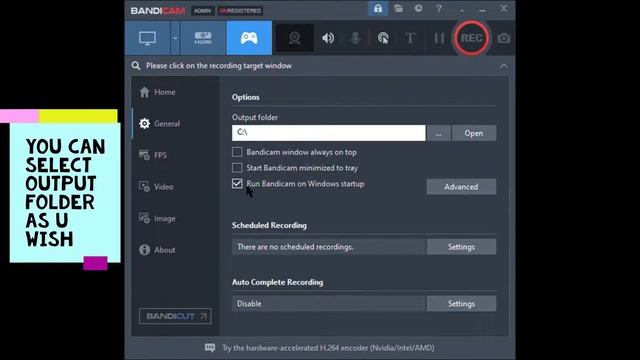Screen dimensions: 640x360
Task: Click hardware-accelerated H.264 encoder tip
Action: pyautogui.click(x=328, y=348)
